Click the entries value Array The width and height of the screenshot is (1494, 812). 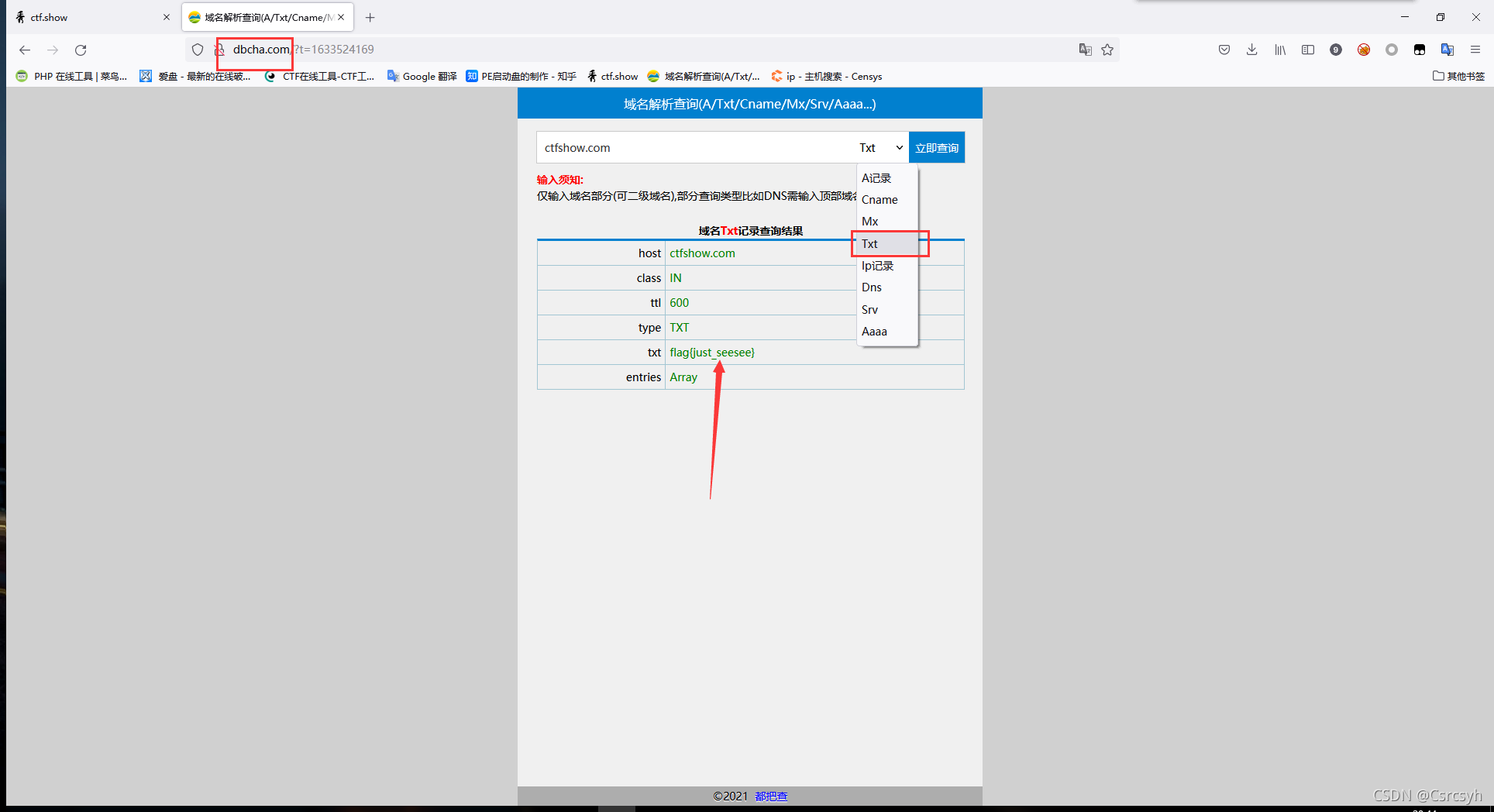683,377
